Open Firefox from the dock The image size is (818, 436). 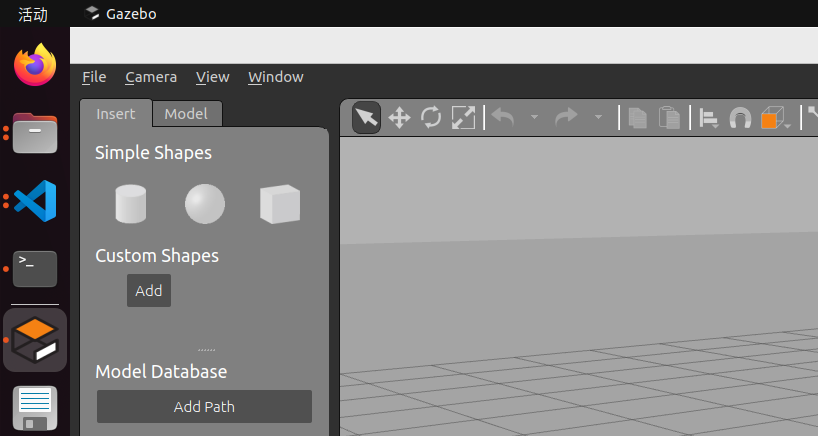click(35, 65)
